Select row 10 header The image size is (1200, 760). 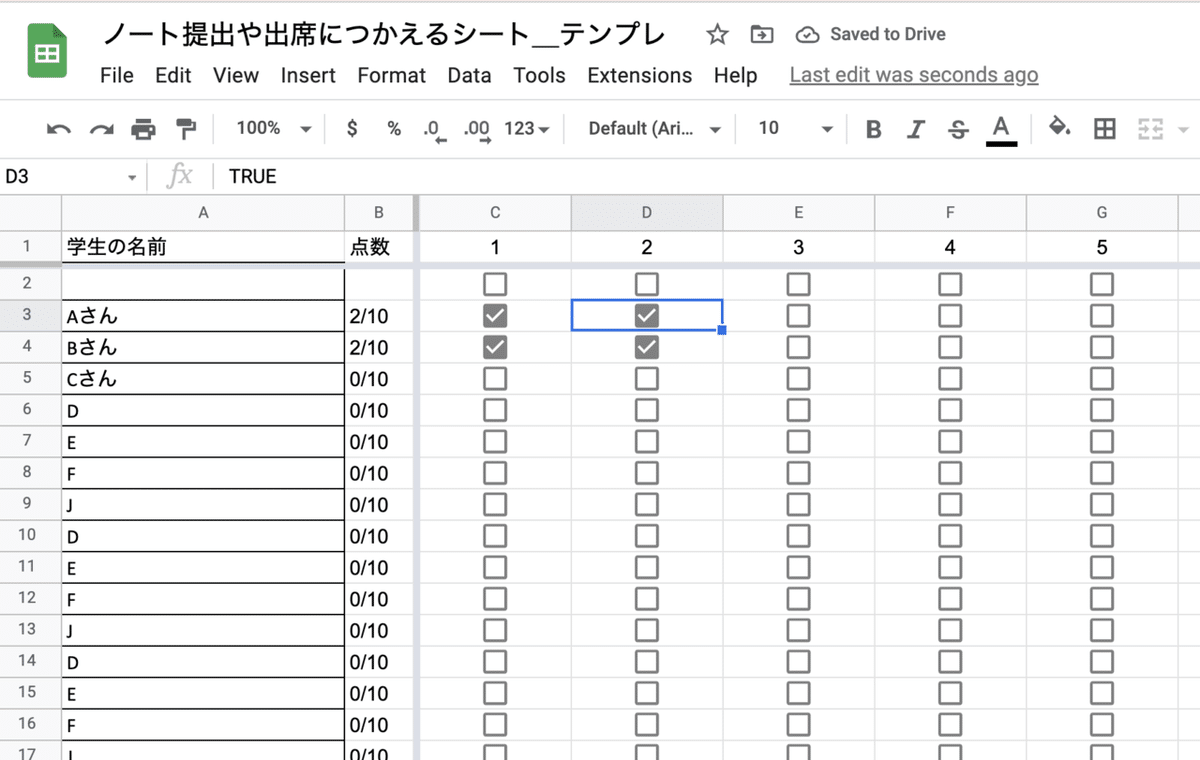coord(30,536)
